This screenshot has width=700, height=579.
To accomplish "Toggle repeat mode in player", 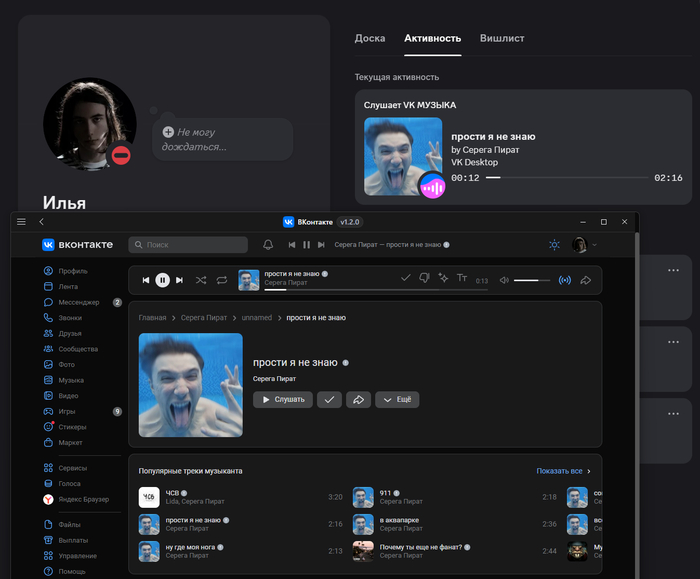I will (222, 280).
